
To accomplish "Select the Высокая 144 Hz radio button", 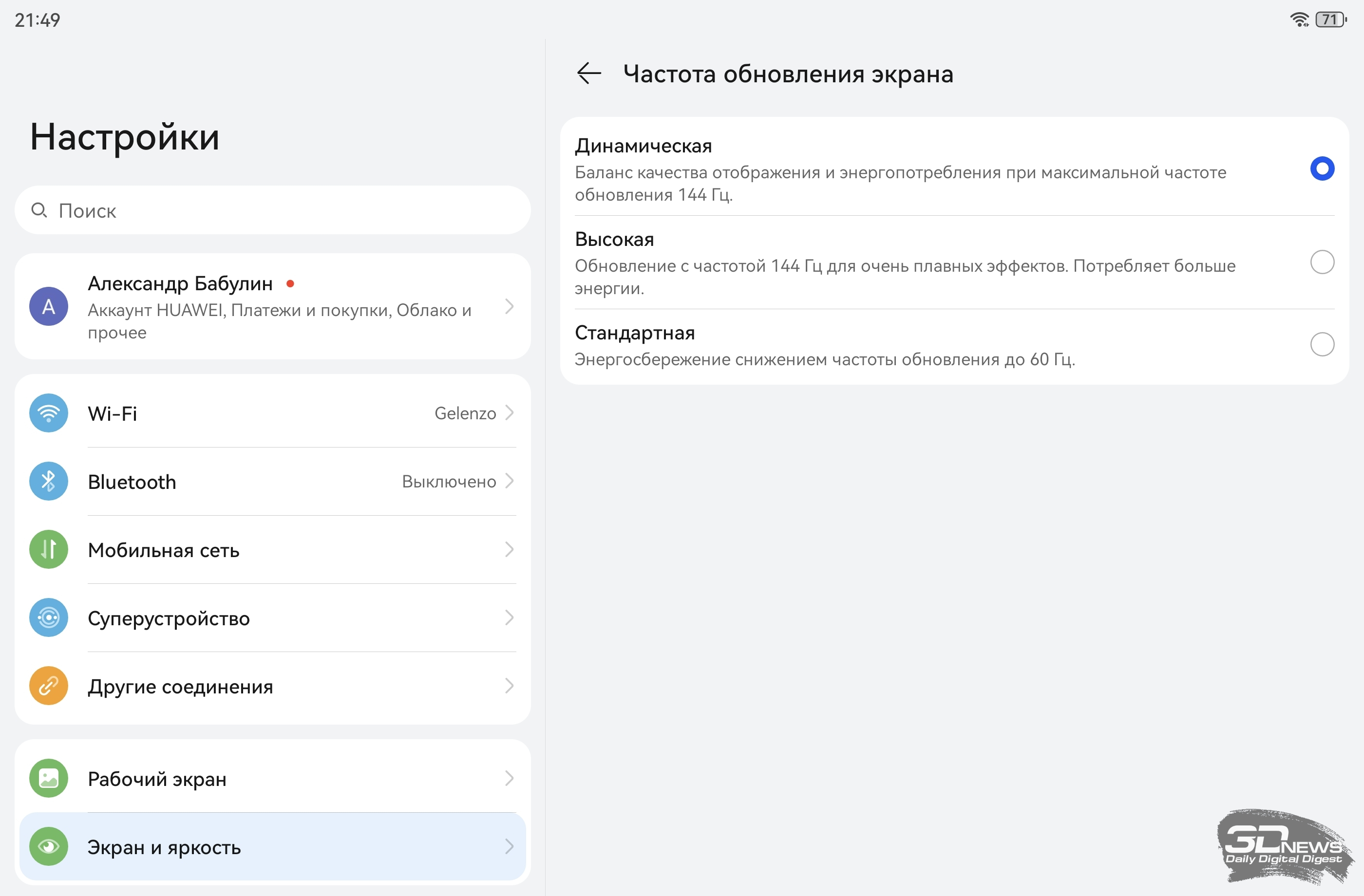I will coord(1322,262).
